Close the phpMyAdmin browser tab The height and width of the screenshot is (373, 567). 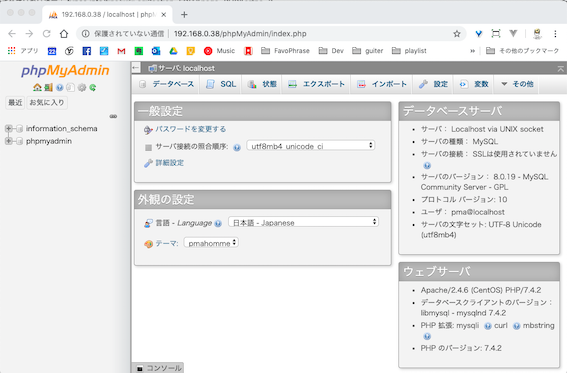[x=163, y=14]
